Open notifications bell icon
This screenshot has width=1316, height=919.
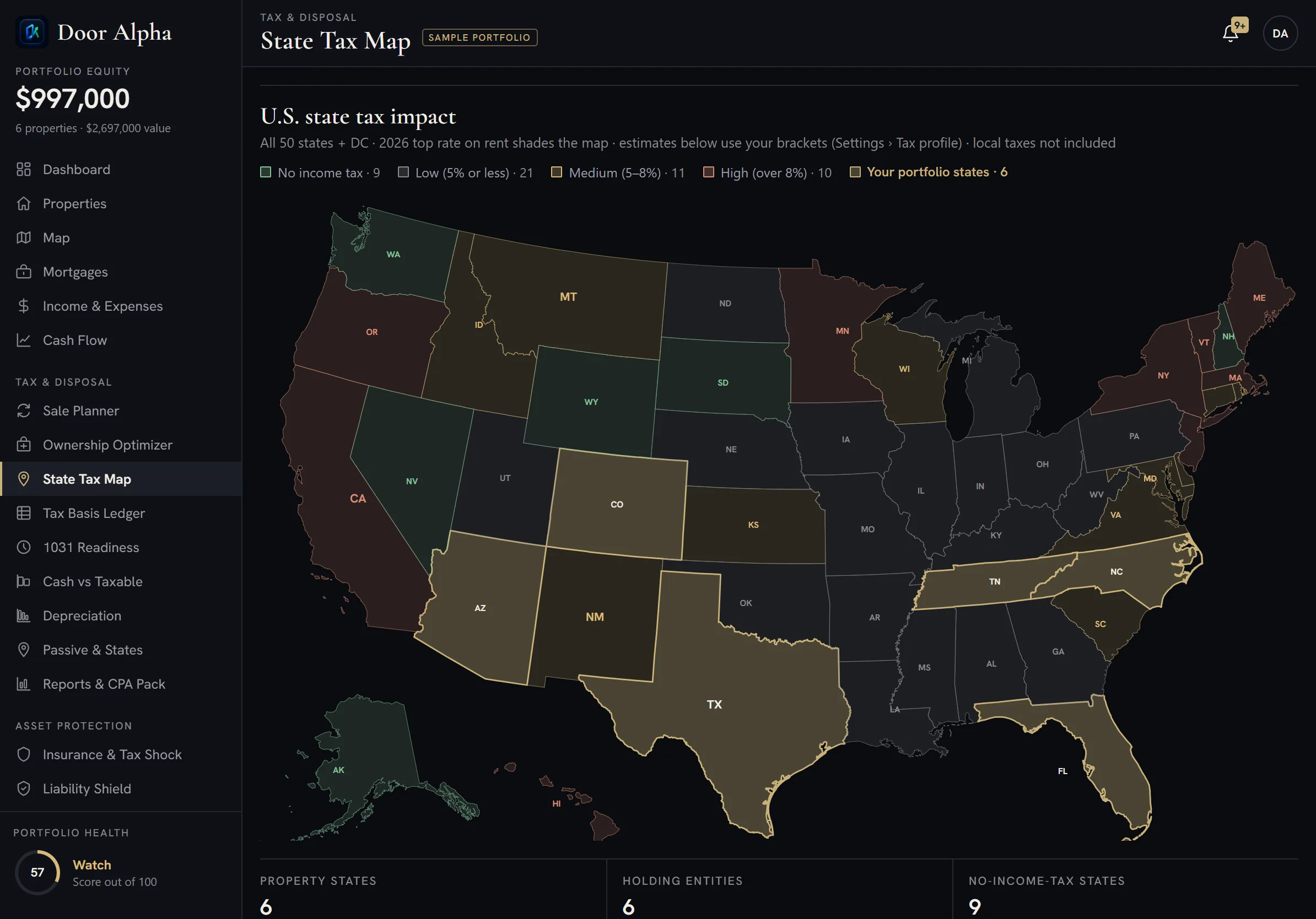(1230, 33)
